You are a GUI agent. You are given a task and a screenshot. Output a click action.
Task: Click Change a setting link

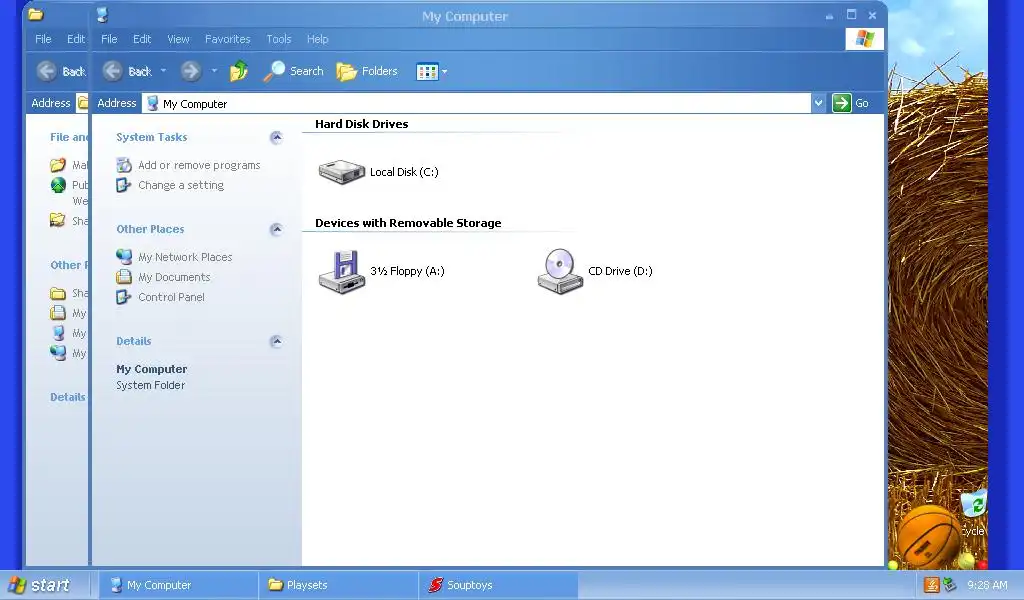coord(181,185)
